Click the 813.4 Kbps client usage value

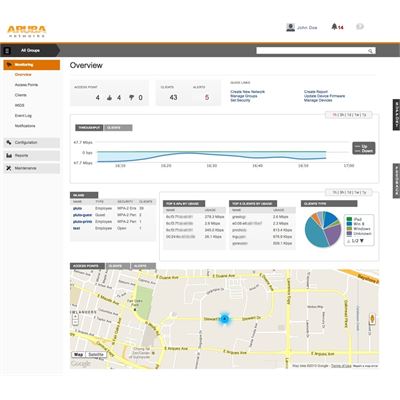pyautogui.click(x=282, y=230)
